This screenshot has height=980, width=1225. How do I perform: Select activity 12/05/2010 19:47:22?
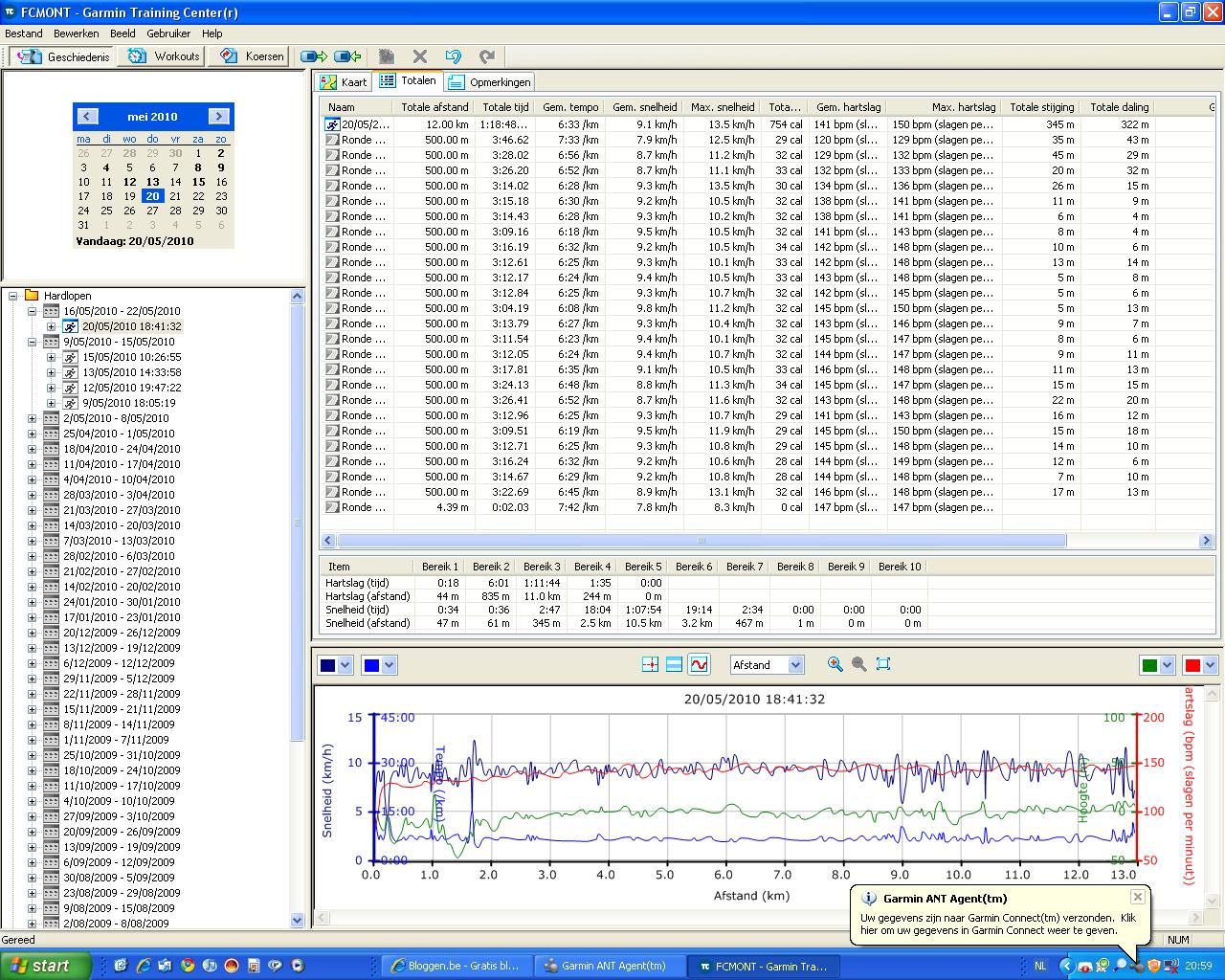coord(131,388)
